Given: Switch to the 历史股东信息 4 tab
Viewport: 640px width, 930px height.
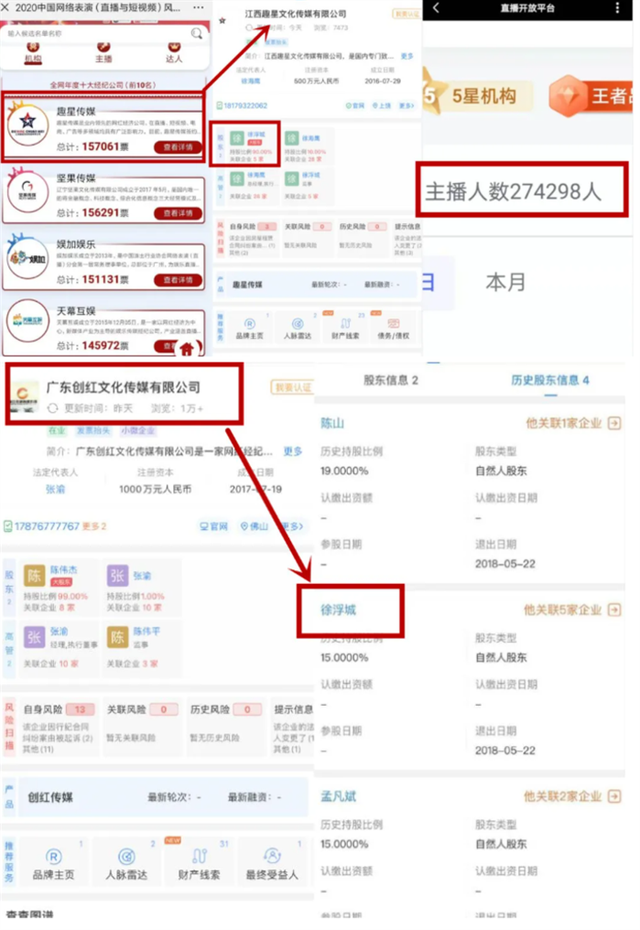Looking at the screenshot, I should [x=549, y=380].
